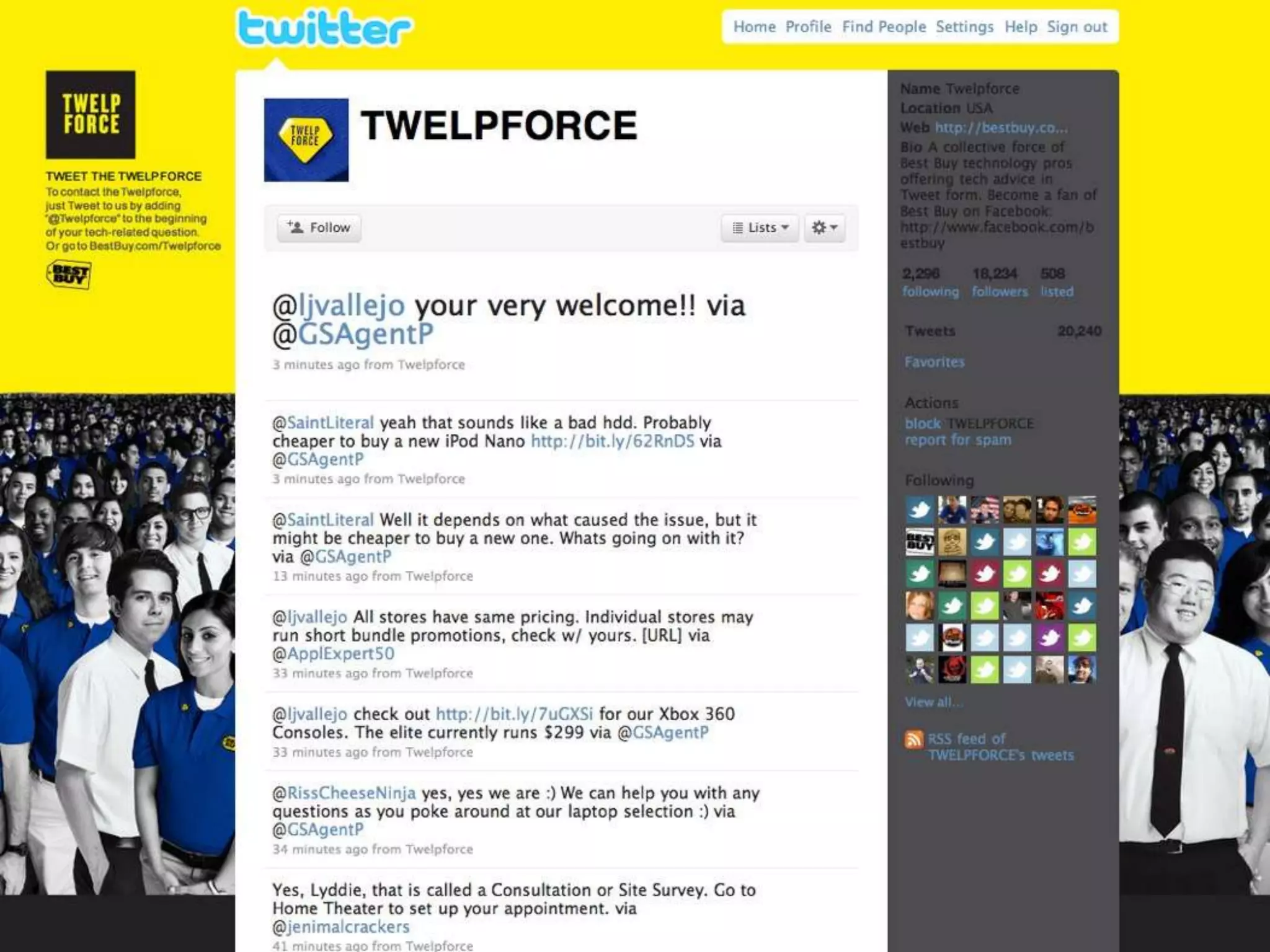1270x952 pixels.
Task: Click View all following link
Action: pos(934,702)
